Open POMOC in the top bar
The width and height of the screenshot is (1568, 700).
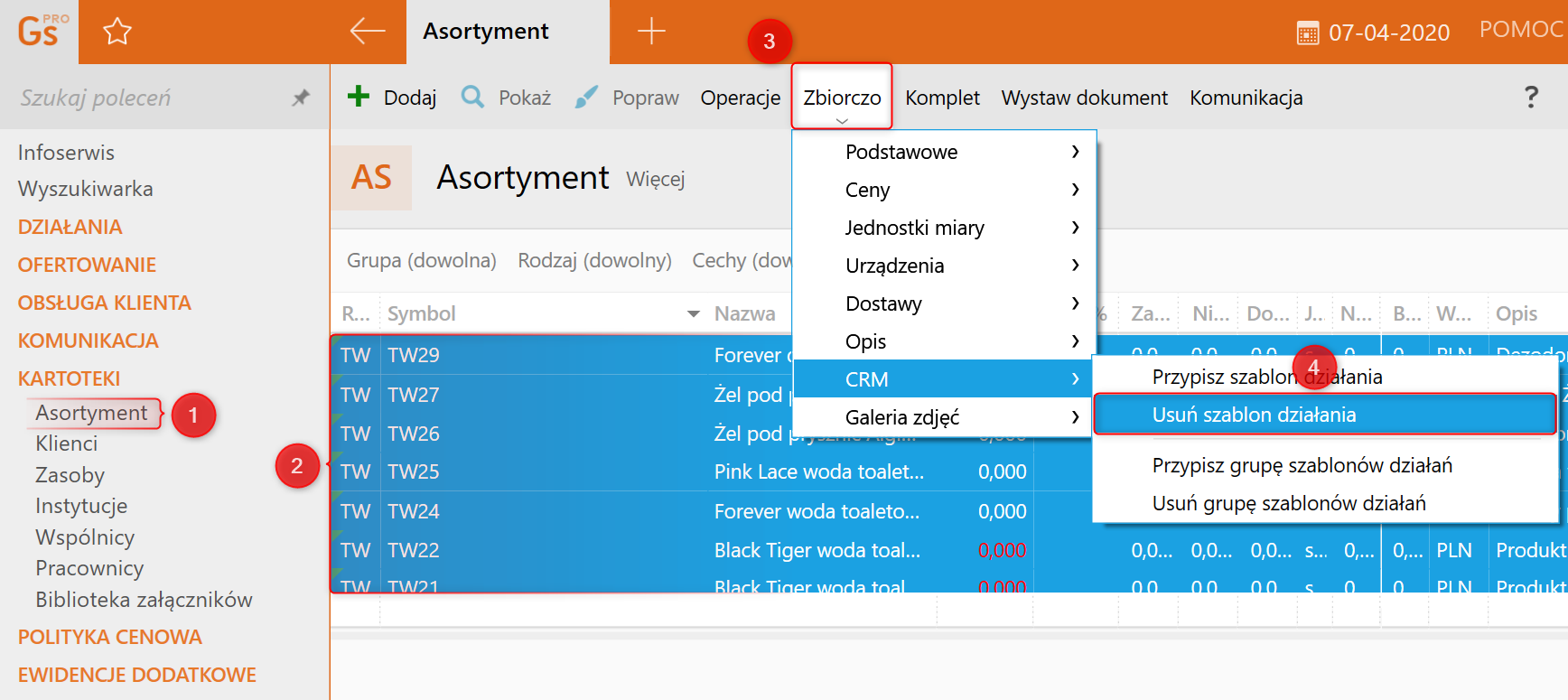click(1521, 30)
